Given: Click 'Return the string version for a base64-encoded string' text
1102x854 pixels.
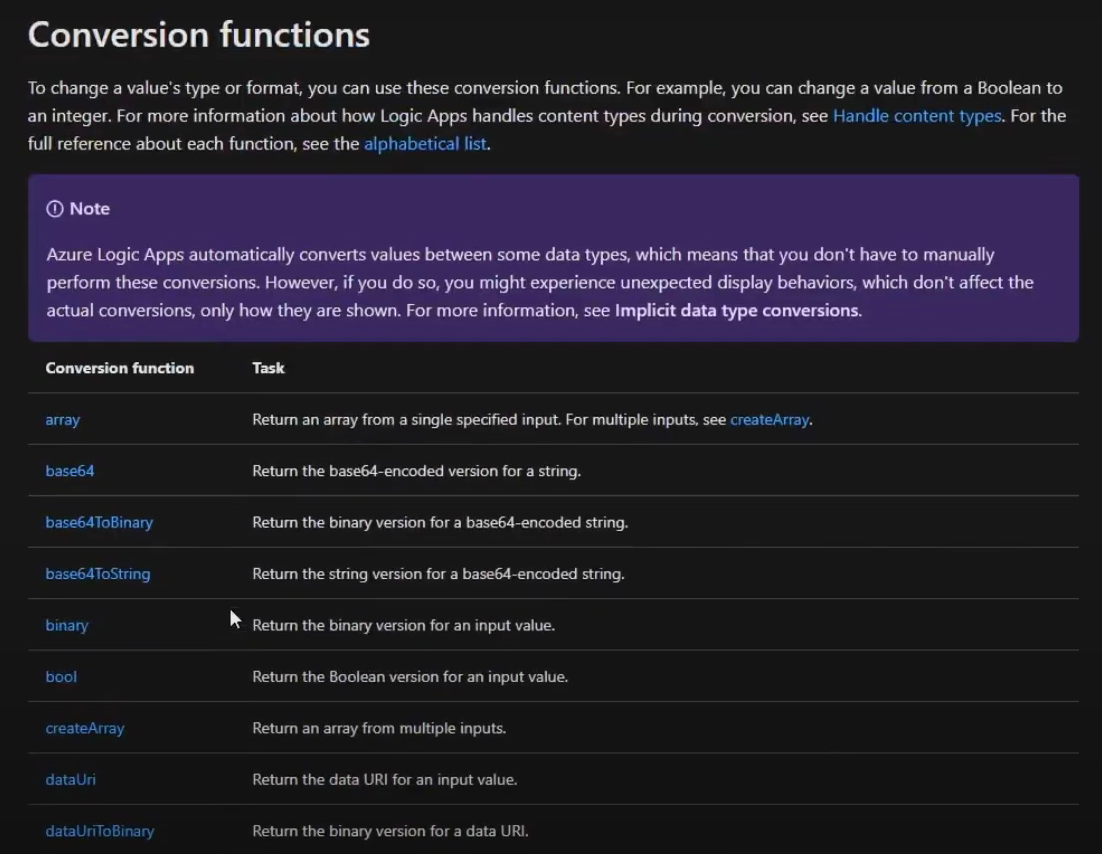Looking at the screenshot, I should tap(439, 574).
